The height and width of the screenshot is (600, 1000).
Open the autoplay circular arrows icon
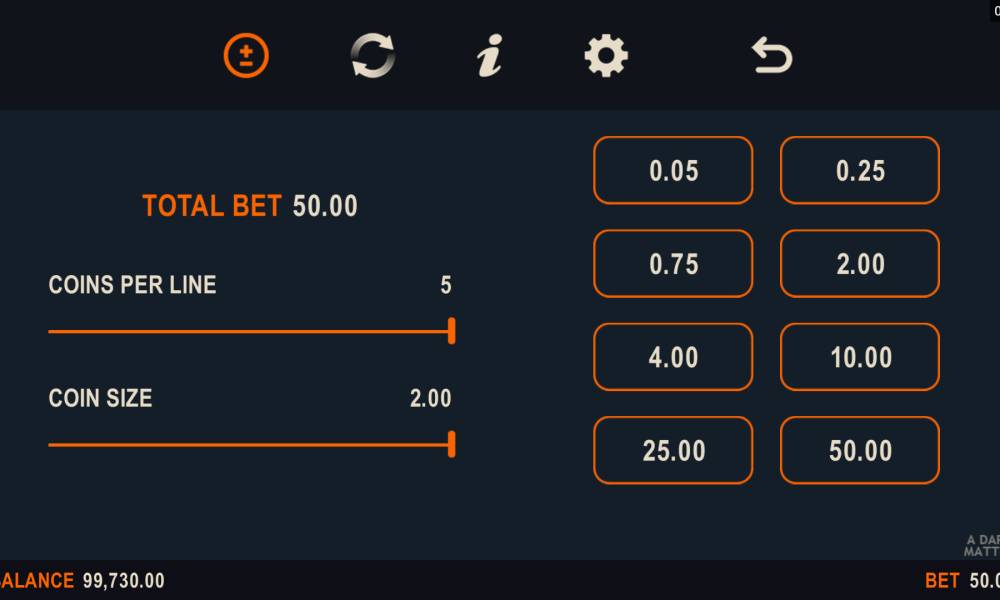pos(373,56)
